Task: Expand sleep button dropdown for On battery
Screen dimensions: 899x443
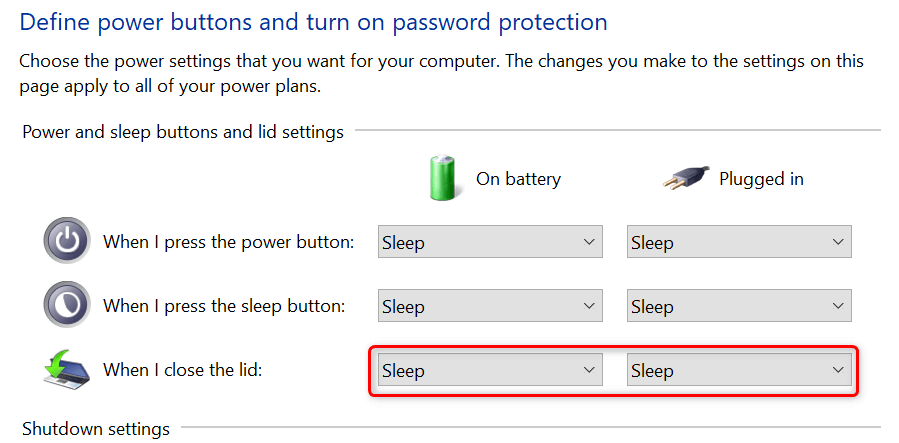Action: click(490, 306)
